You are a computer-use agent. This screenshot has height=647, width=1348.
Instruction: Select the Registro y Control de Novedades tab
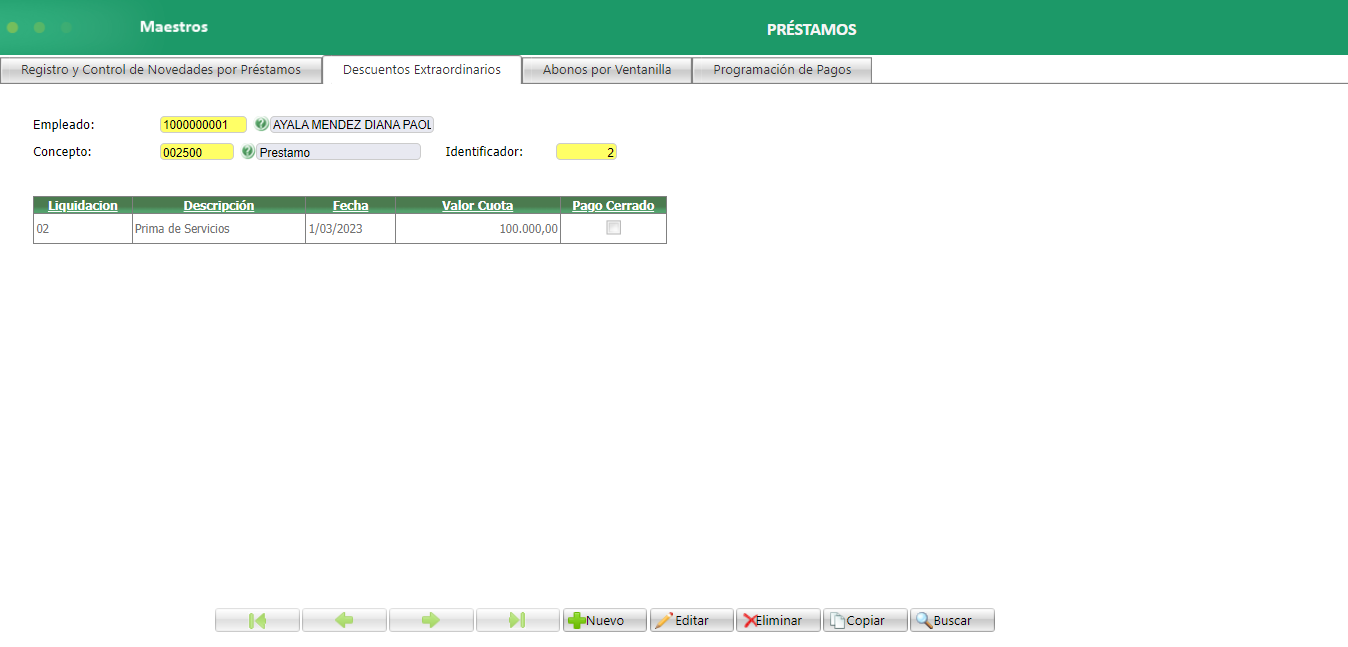(x=161, y=70)
